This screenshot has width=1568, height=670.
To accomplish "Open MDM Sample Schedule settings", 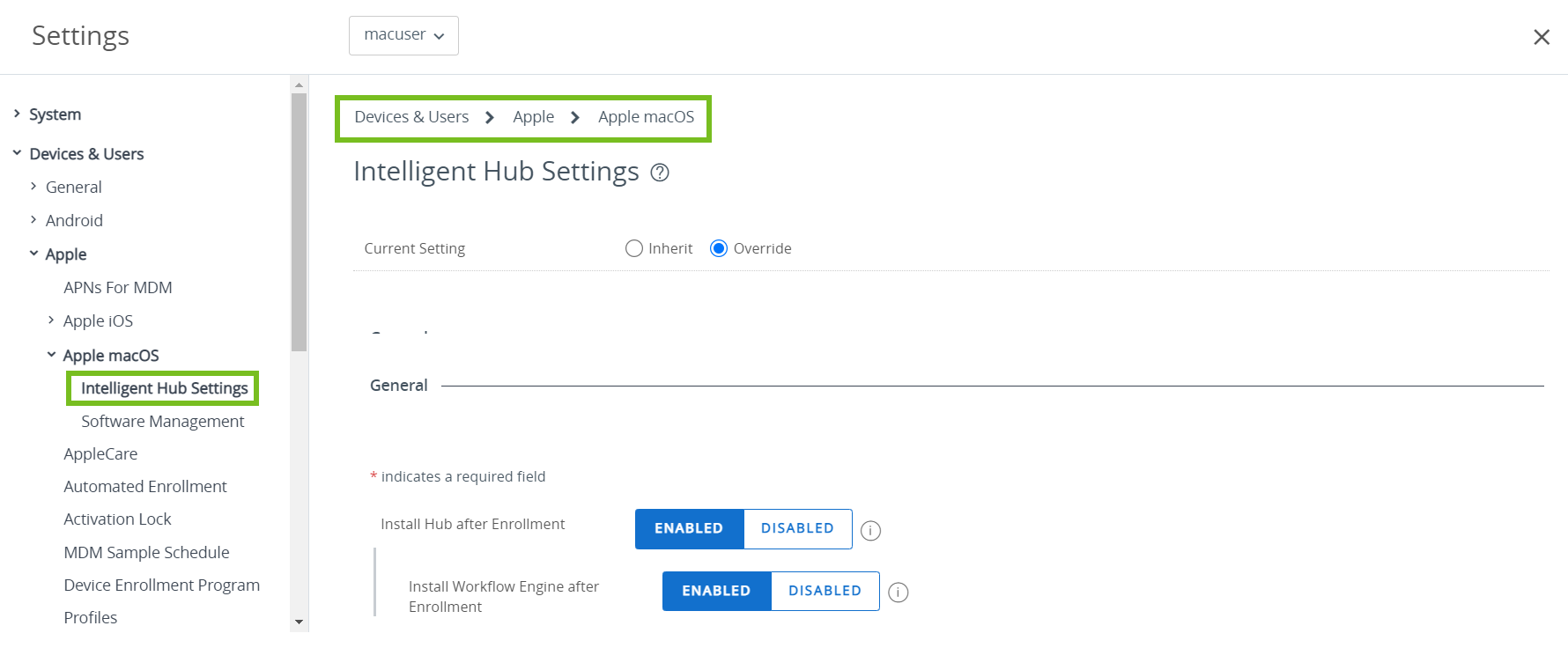I will (146, 553).
